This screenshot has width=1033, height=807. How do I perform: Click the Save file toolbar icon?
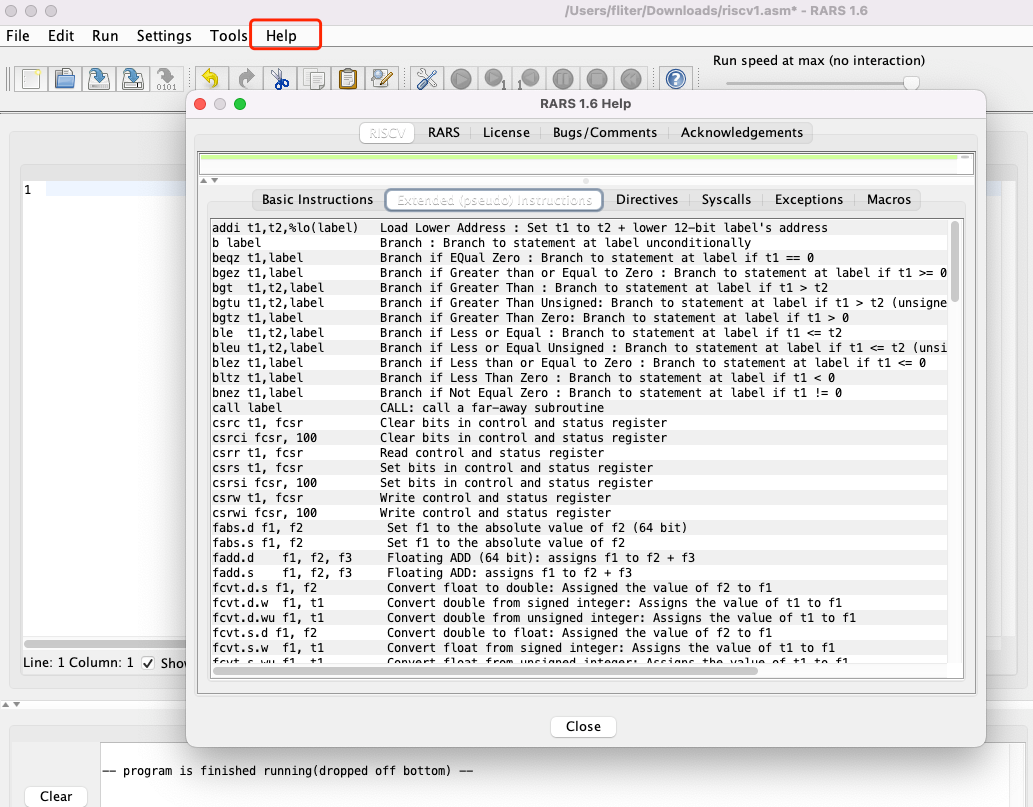point(99,79)
